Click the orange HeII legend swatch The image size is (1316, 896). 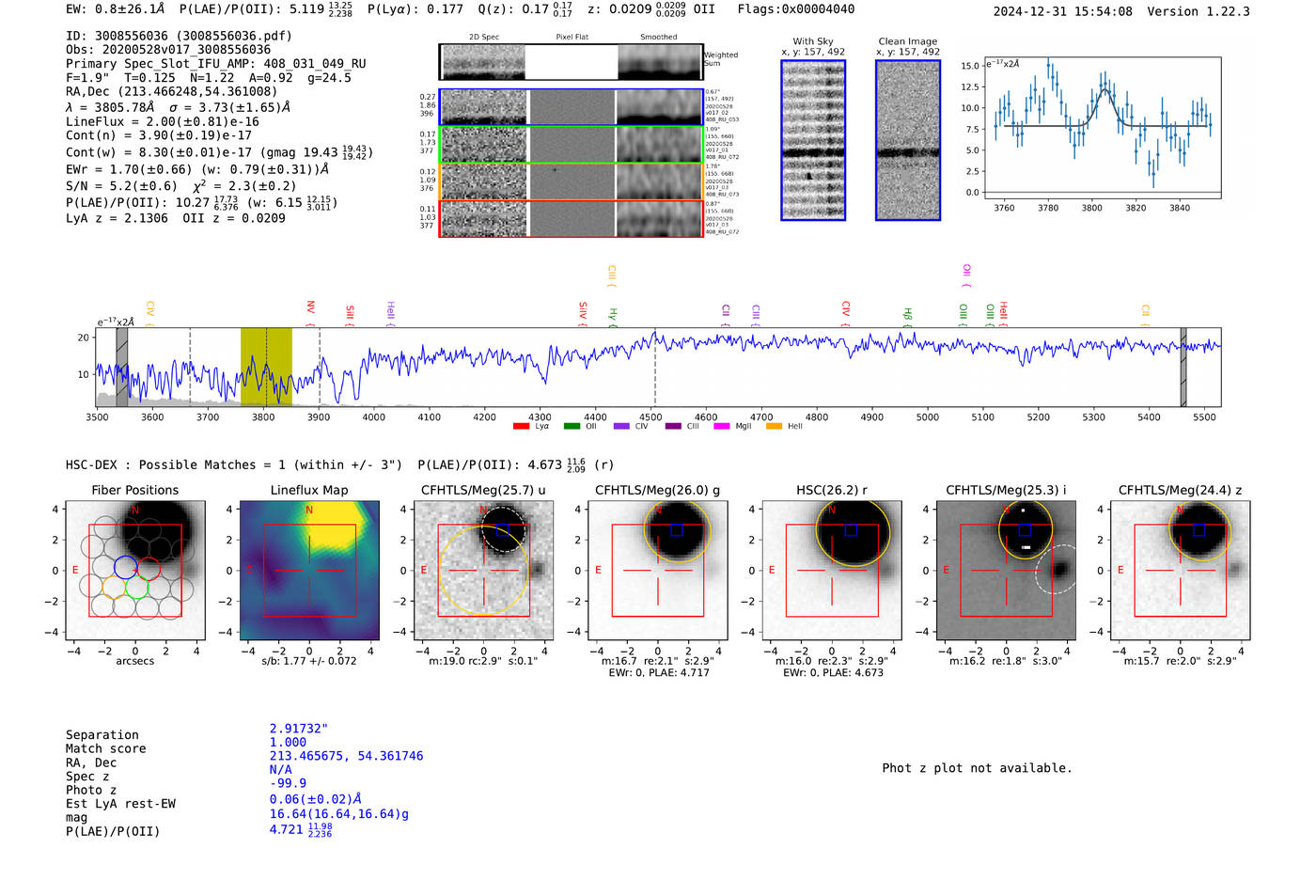[x=774, y=426]
